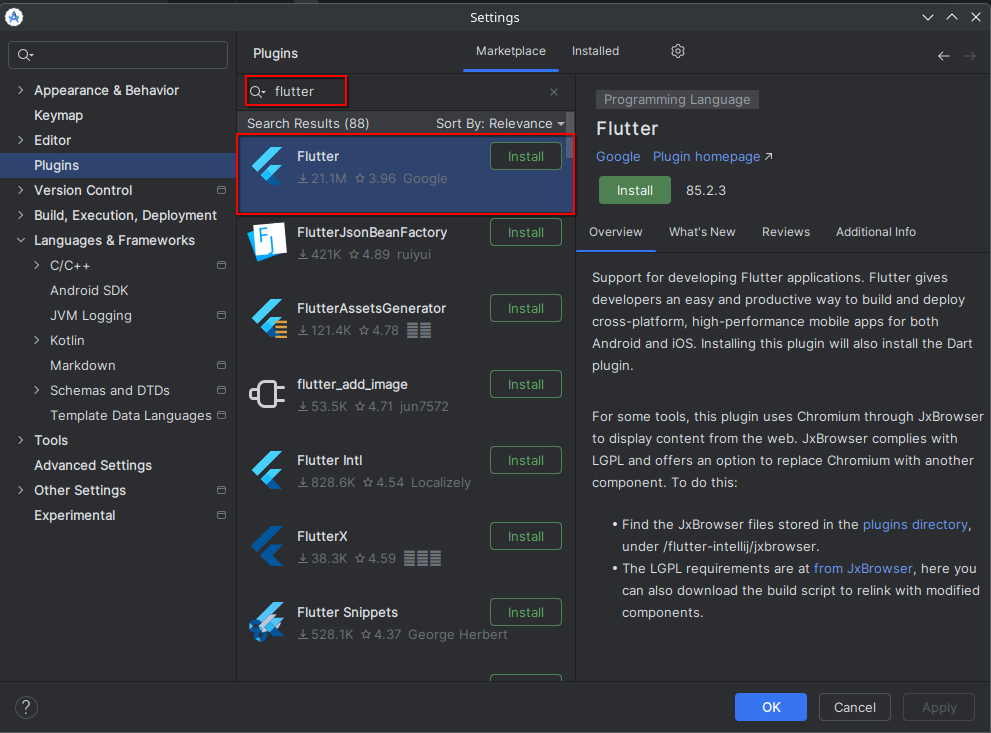
Task: Click the FlutterX plugin icon
Action: (x=267, y=546)
